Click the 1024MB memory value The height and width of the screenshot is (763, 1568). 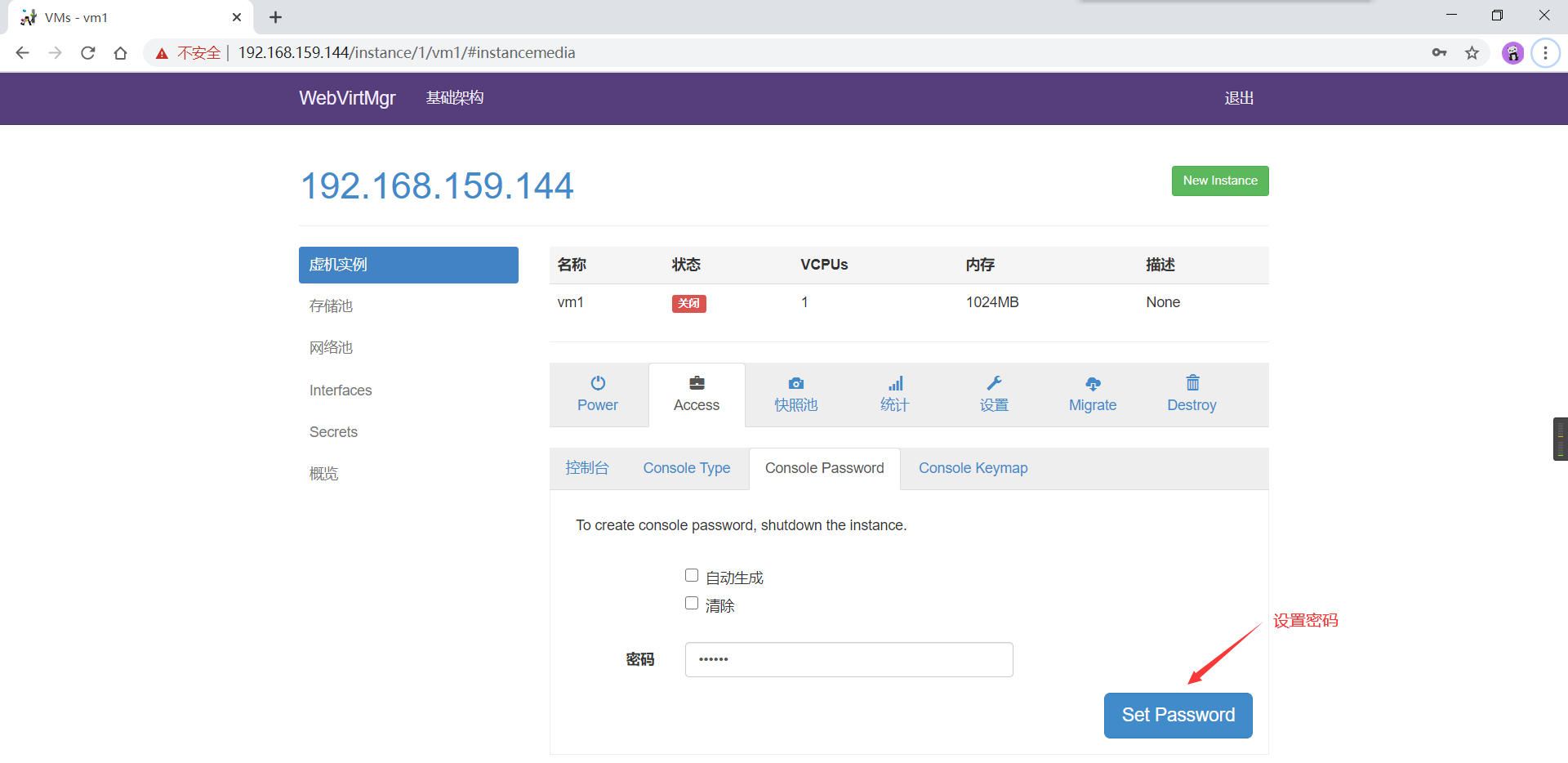pos(992,302)
